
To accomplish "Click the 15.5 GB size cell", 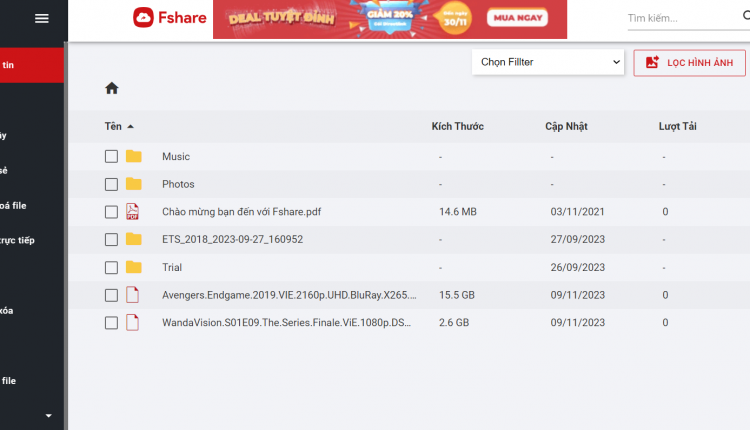I will click(457, 295).
